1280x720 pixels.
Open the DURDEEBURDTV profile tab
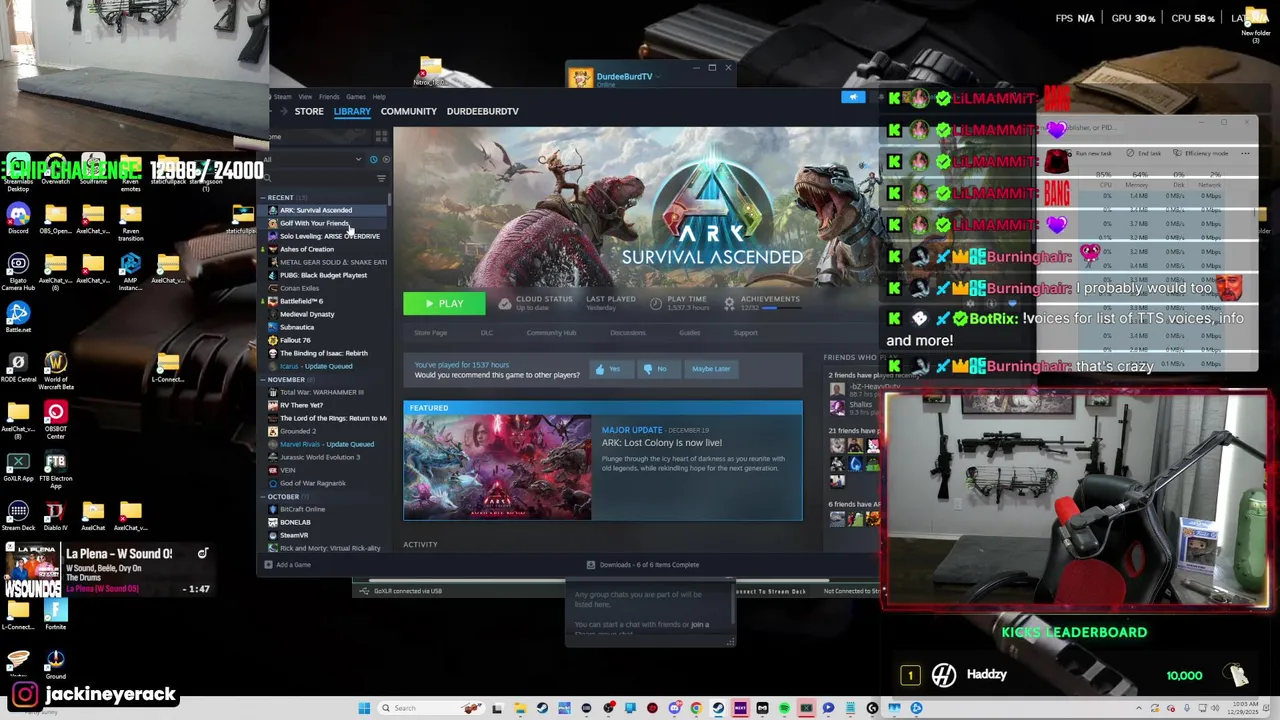click(482, 111)
